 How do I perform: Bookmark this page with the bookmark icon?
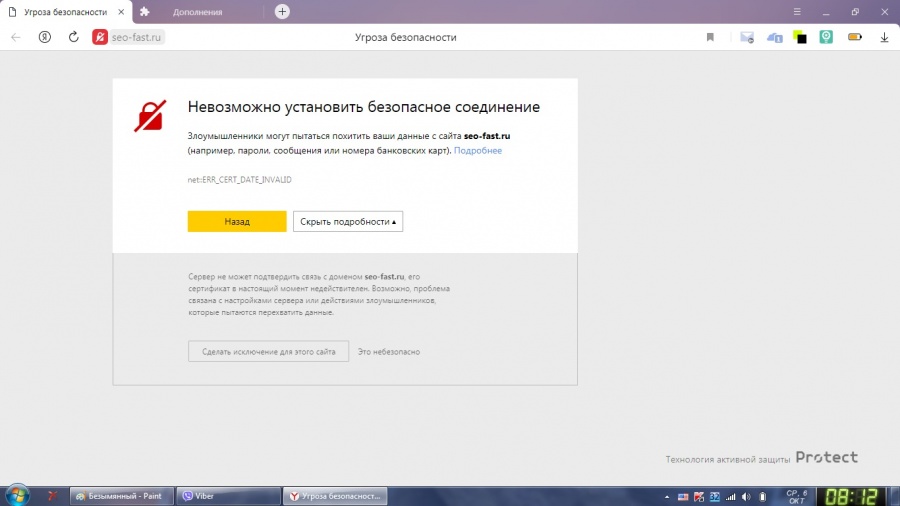(x=710, y=37)
